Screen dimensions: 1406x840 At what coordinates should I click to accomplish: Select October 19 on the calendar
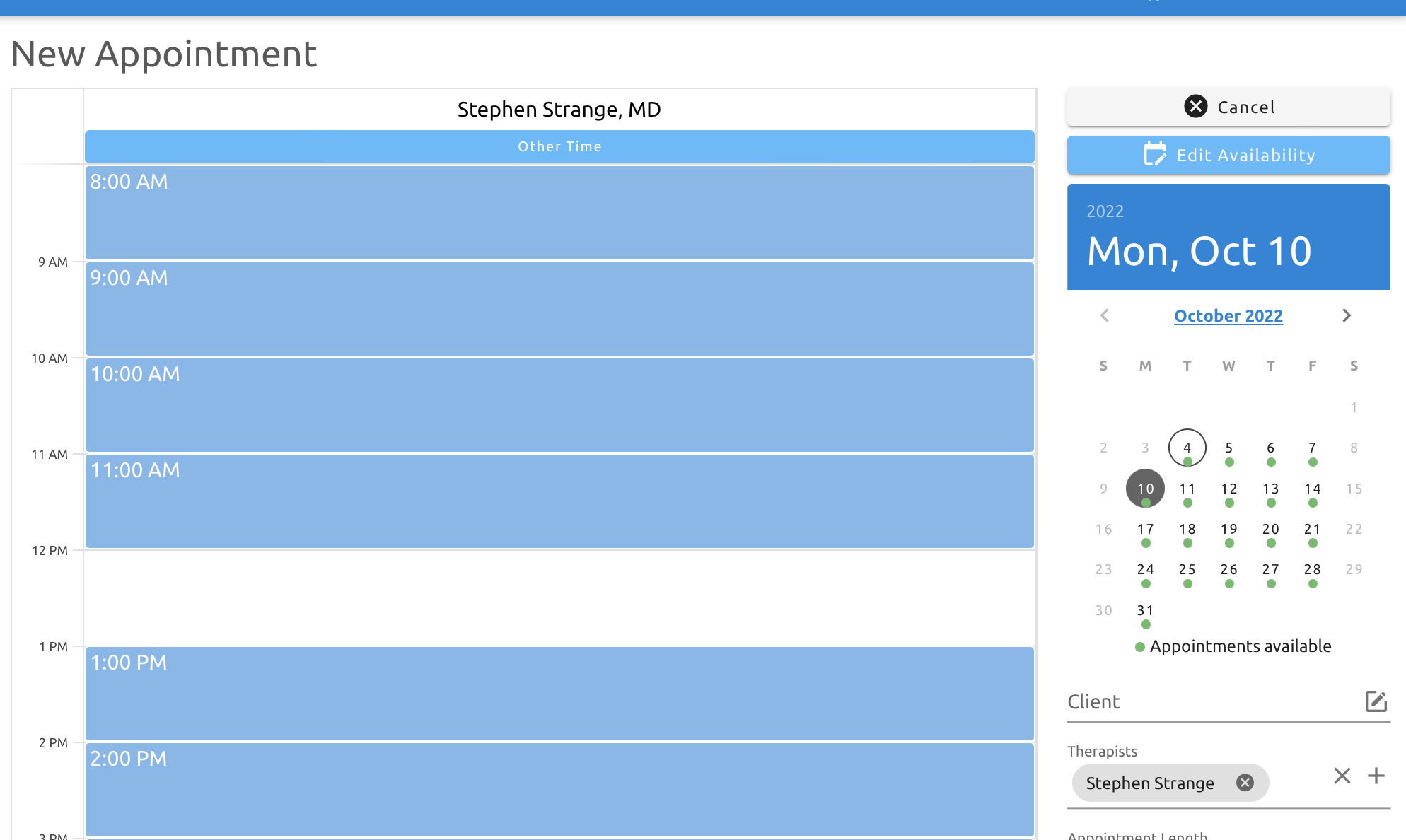[x=1228, y=530]
